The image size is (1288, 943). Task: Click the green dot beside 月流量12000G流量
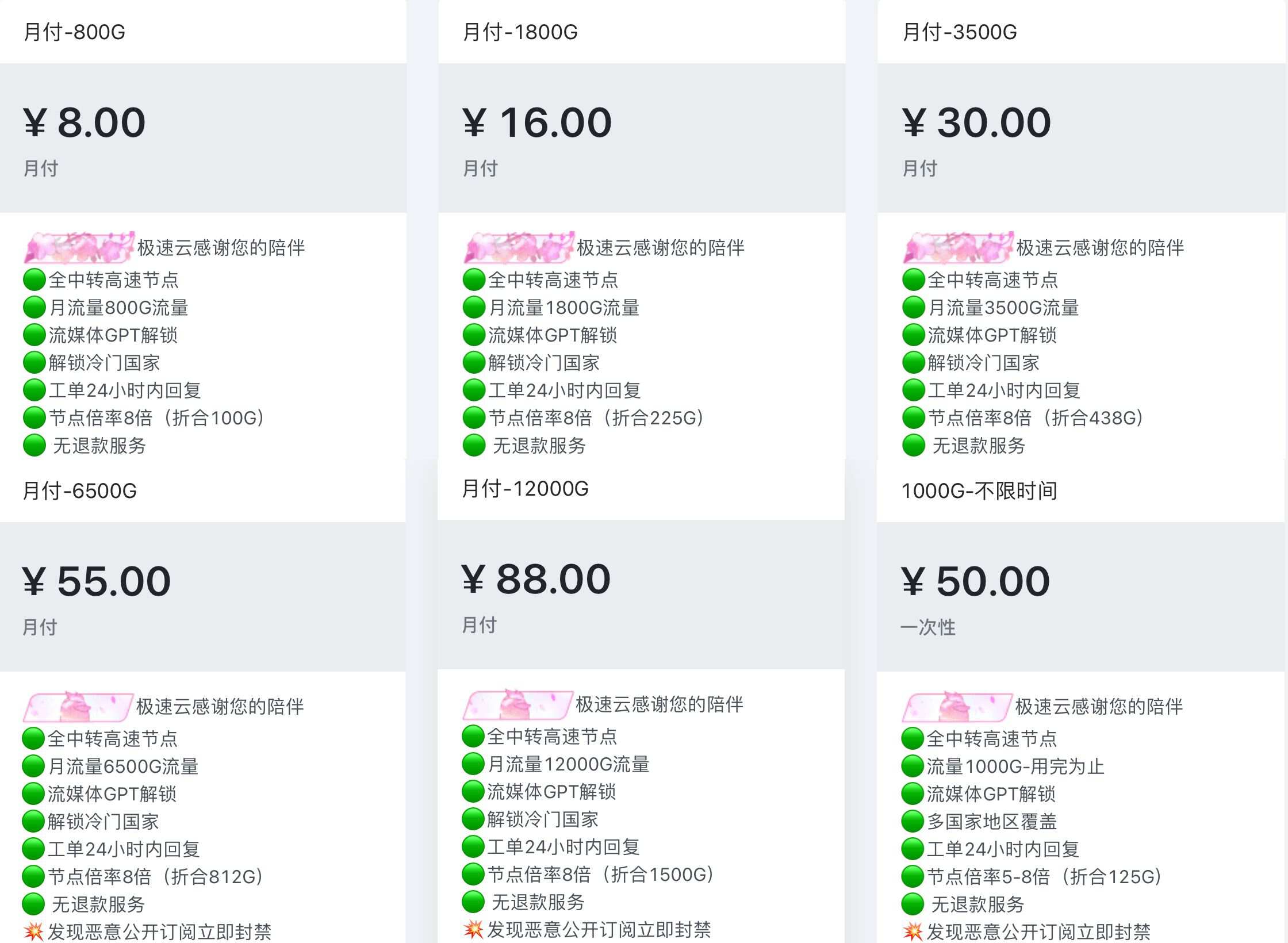(473, 764)
